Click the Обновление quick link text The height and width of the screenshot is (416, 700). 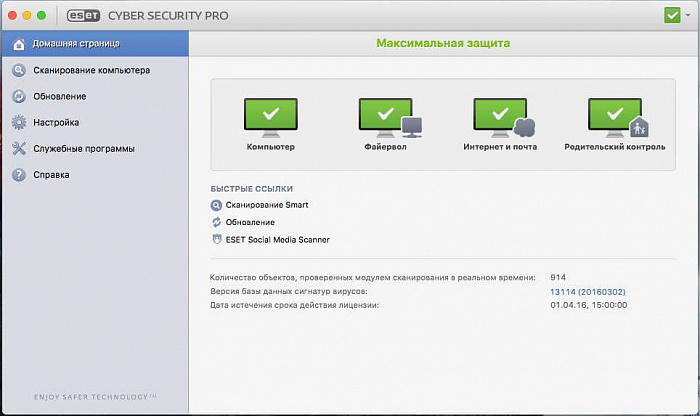click(250, 222)
